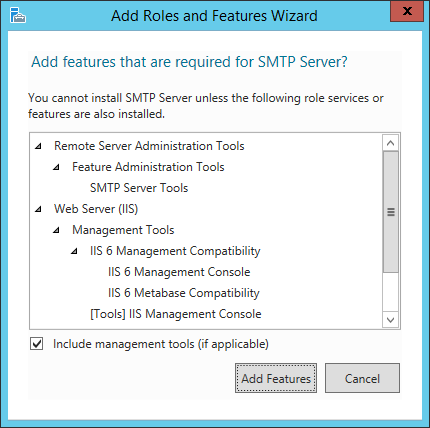Select Feature Administration Tools label

[148, 167]
